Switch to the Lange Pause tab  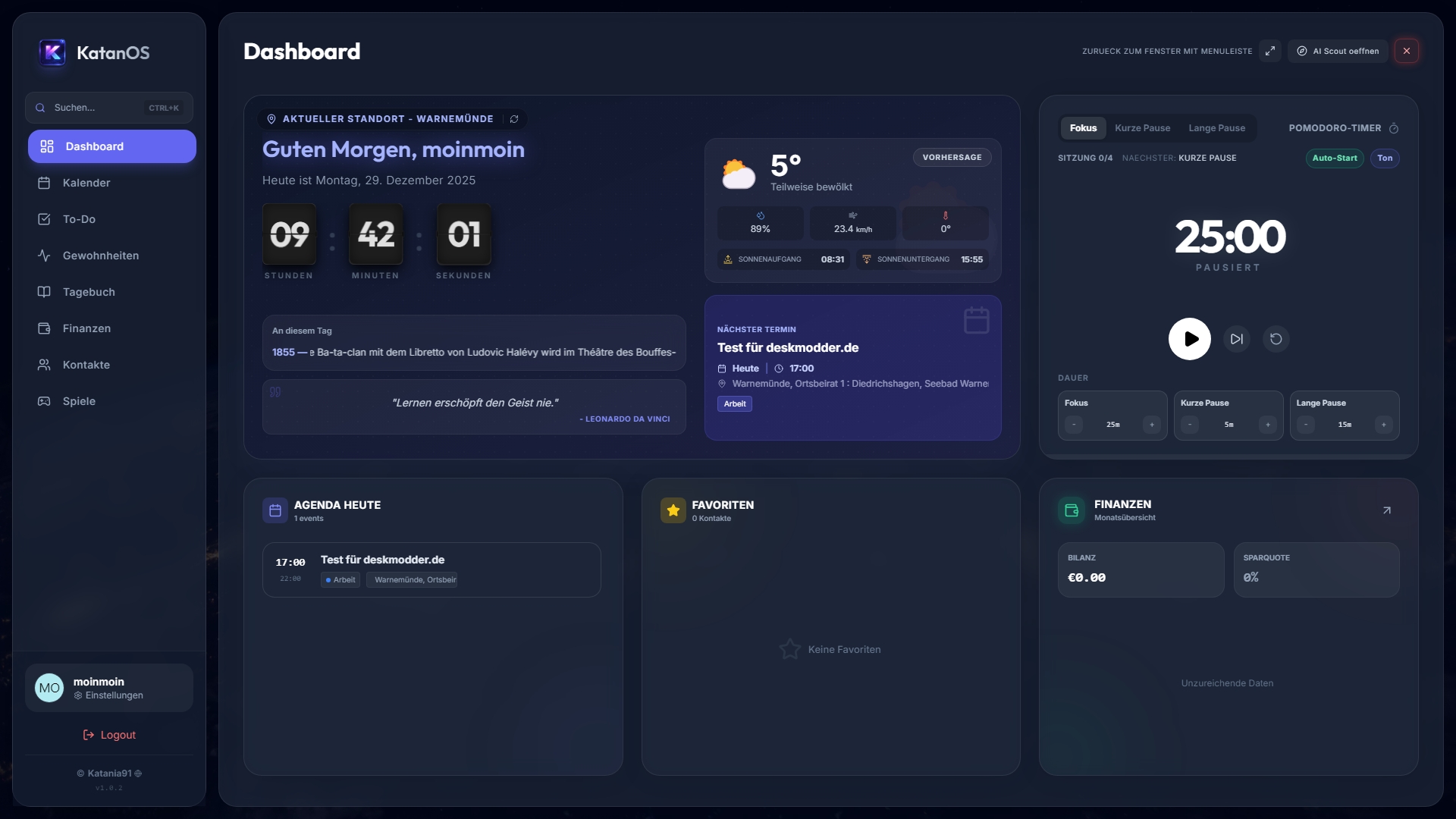[x=1216, y=128]
